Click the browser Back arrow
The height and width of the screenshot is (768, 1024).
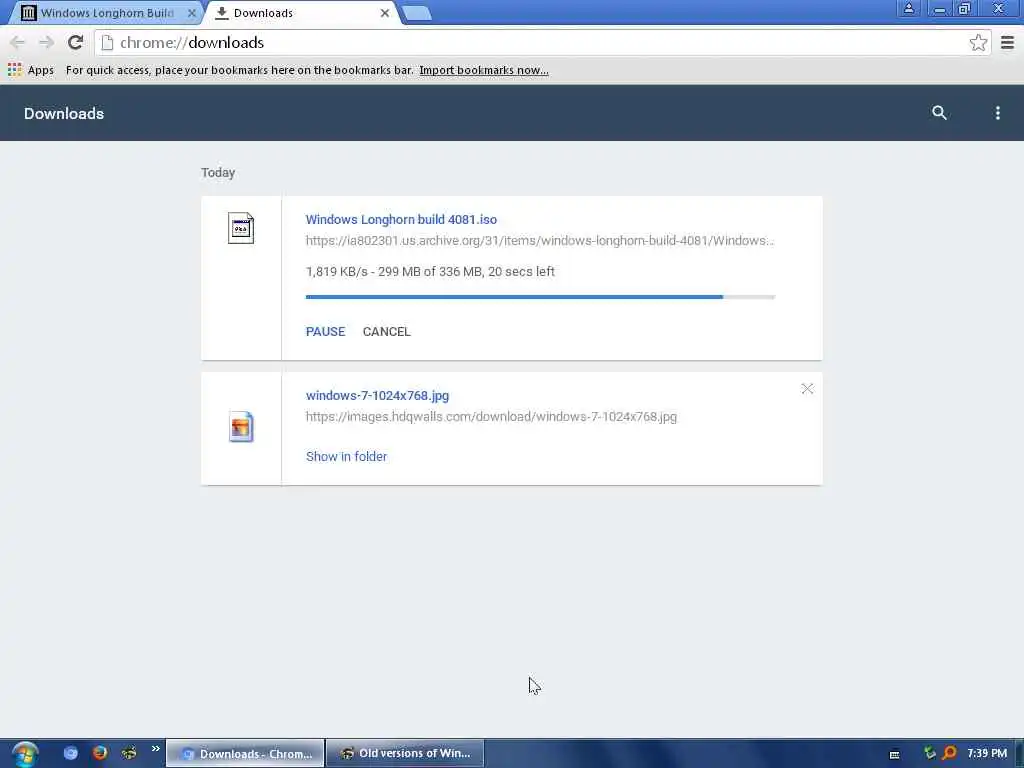pos(18,42)
